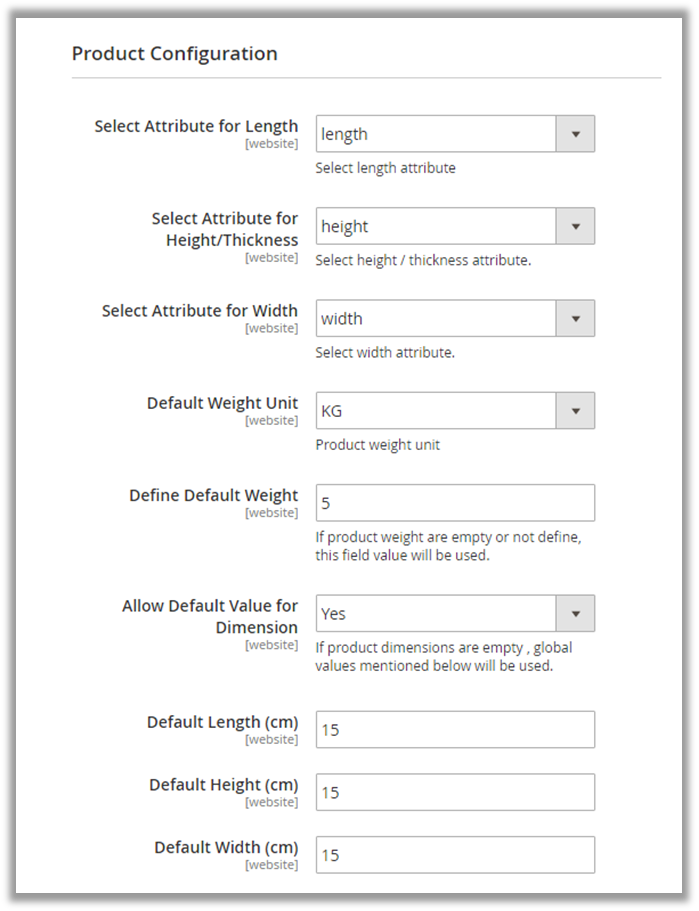699x911 pixels.
Task: Open the Allow Default Value dropdown arrow
Action: click(x=575, y=614)
